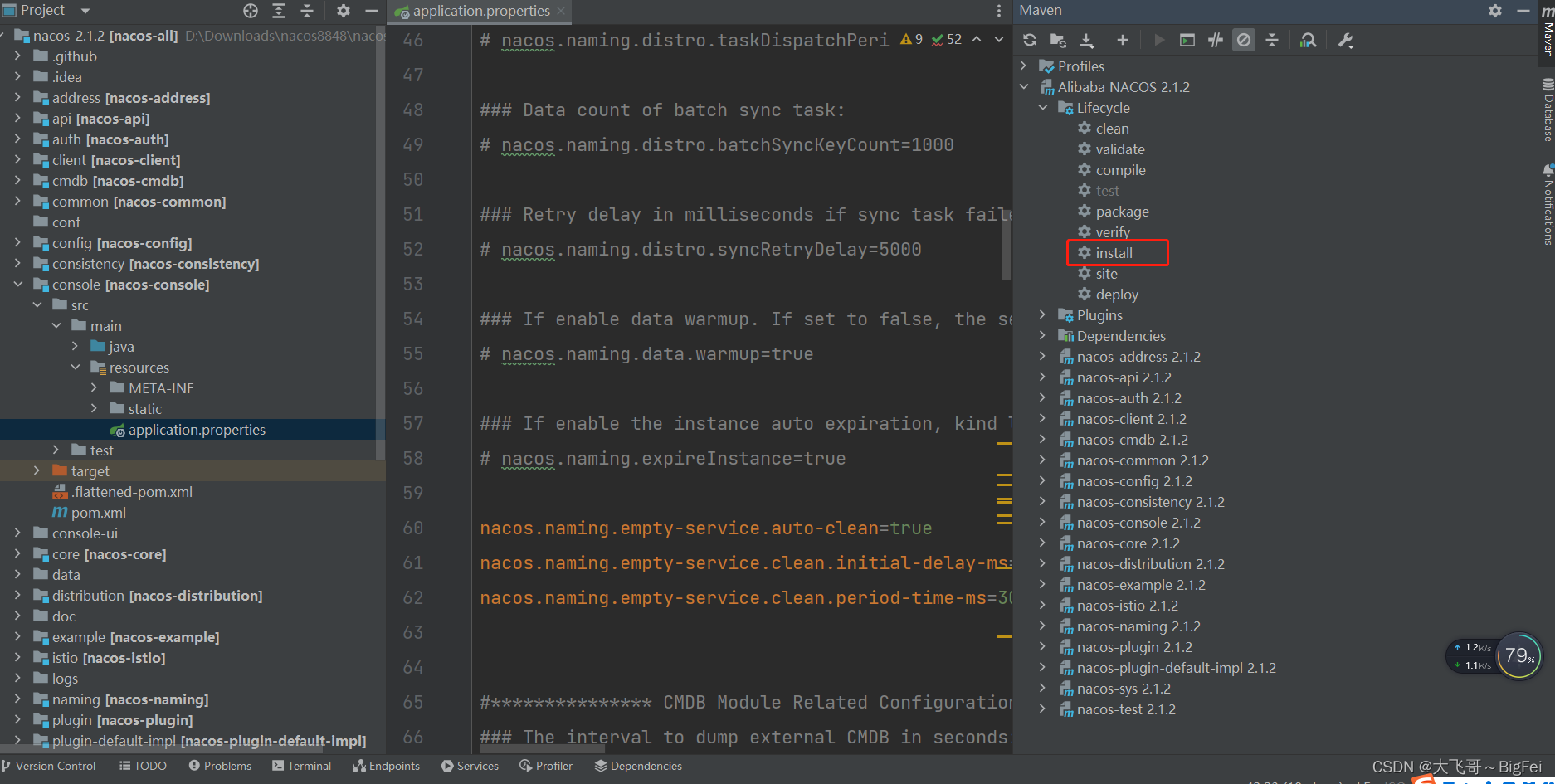Collapse console [nacos-console] folder
This screenshot has width=1555, height=784.
tap(17, 284)
